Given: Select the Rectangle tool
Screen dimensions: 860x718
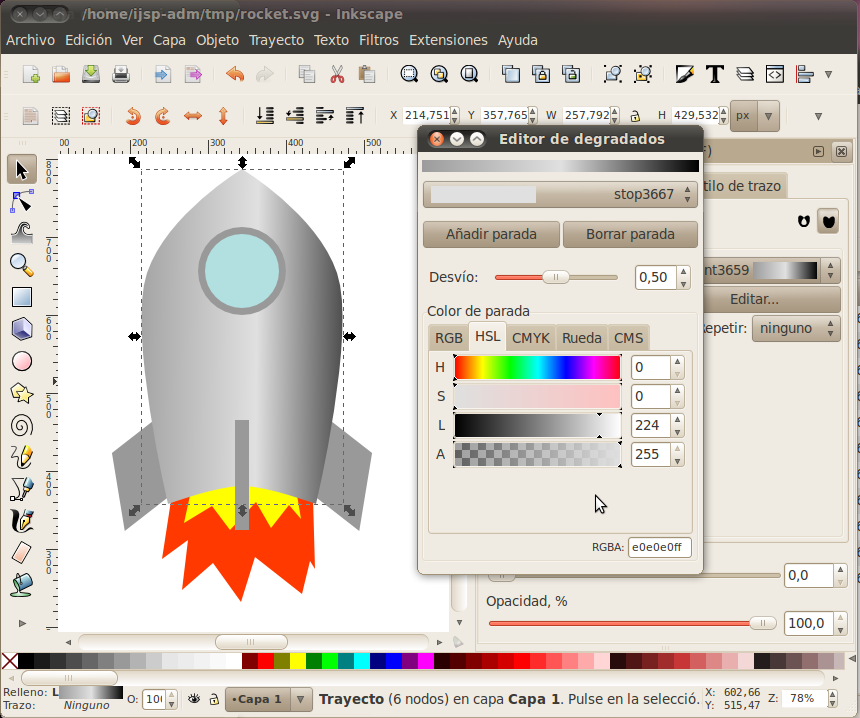Looking at the screenshot, I should (x=22, y=297).
